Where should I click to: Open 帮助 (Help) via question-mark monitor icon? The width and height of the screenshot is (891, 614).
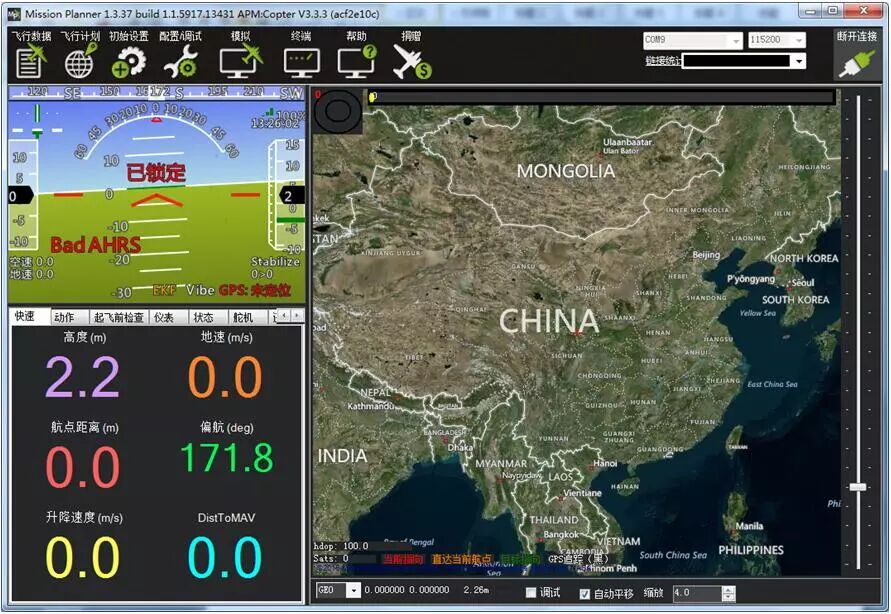(355, 62)
